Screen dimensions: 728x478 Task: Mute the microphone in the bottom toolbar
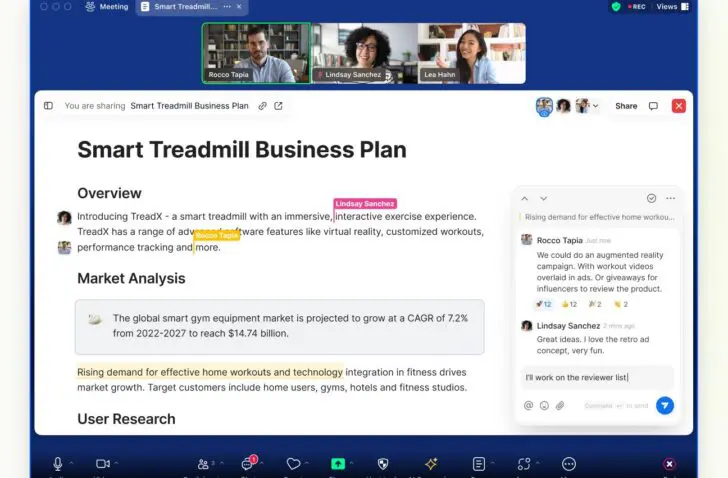tap(58, 464)
